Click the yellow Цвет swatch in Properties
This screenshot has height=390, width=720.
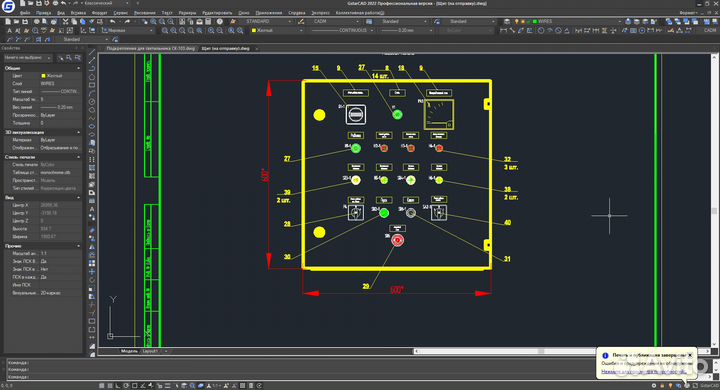(44, 76)
